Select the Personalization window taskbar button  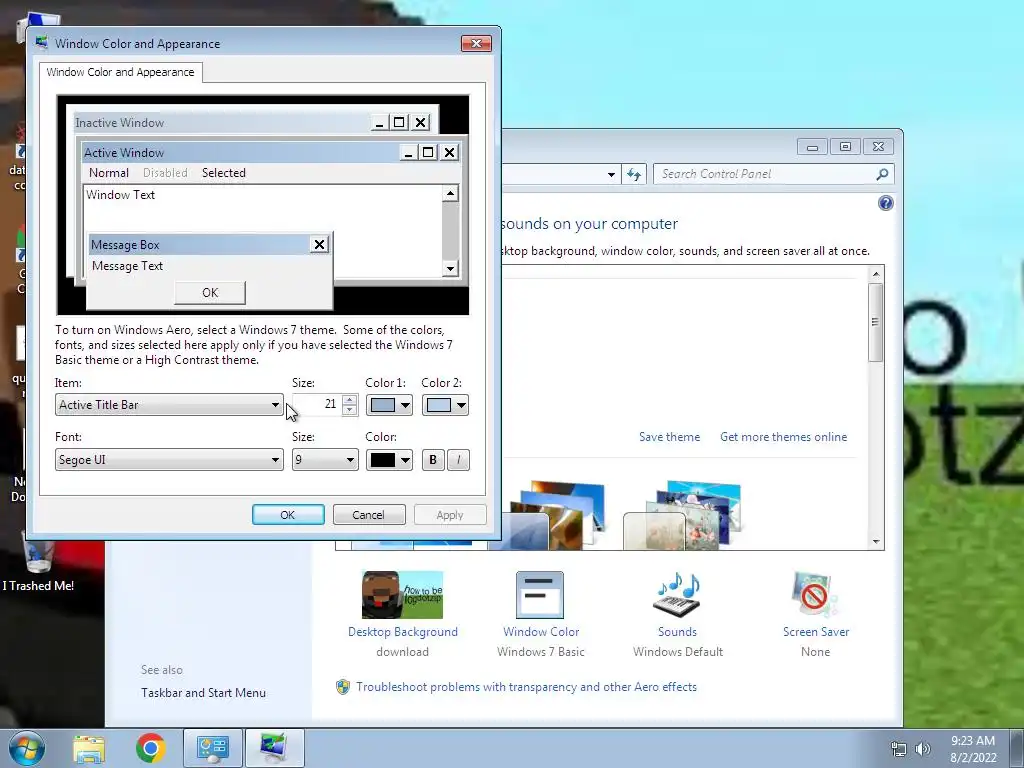[274, 748]
